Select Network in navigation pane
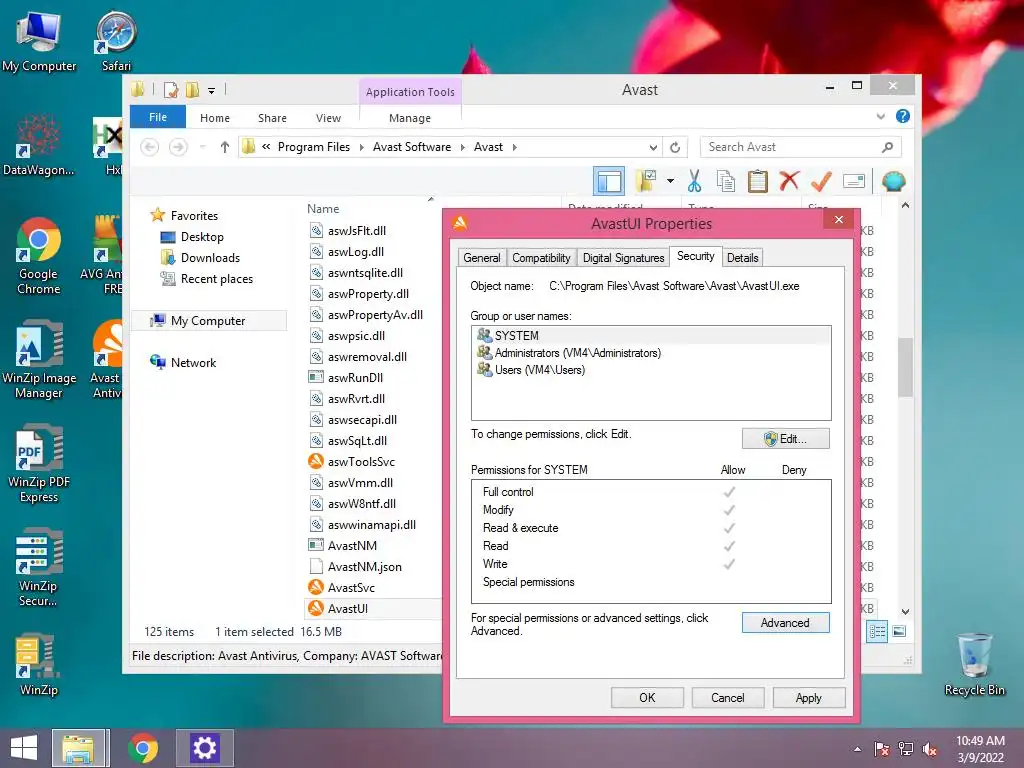The width and height of the screenshot is (1024, 768). pyautogui.click(x=193, y=362)
